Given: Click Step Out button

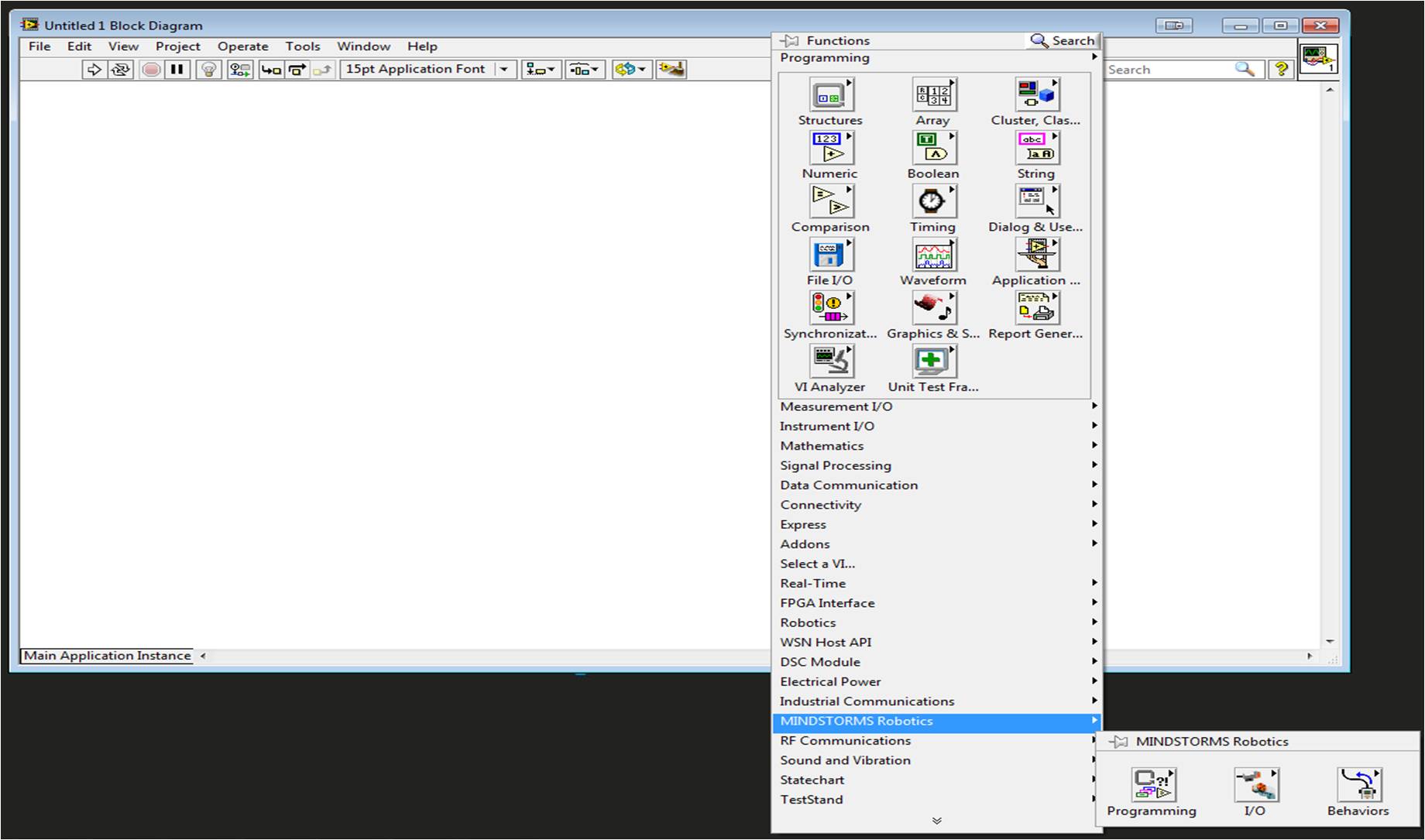Looking at the screenshot, I should click(x=322, y=70).
